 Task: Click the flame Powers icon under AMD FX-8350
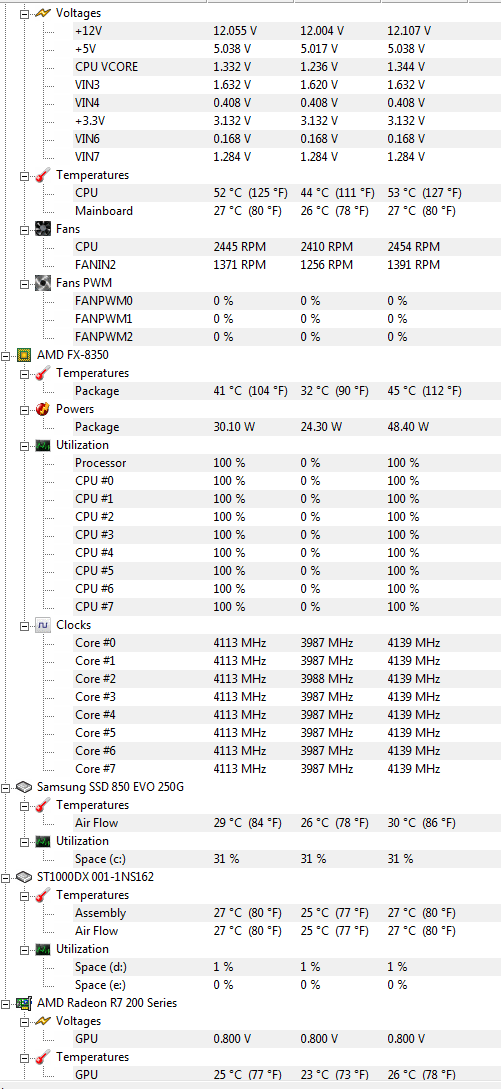coord(43,409)
